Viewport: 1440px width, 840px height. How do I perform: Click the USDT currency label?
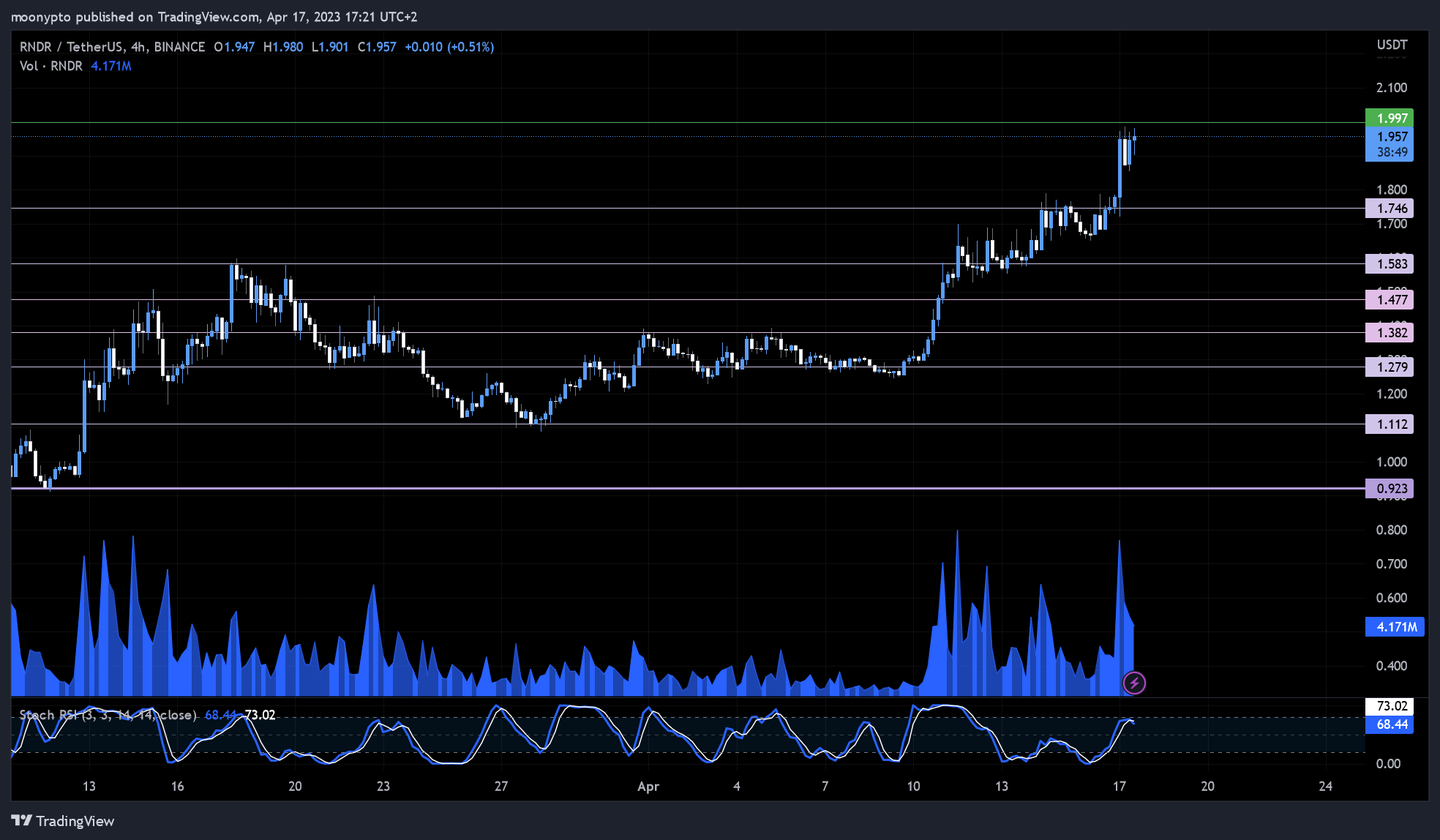(x=1392, y=45)
